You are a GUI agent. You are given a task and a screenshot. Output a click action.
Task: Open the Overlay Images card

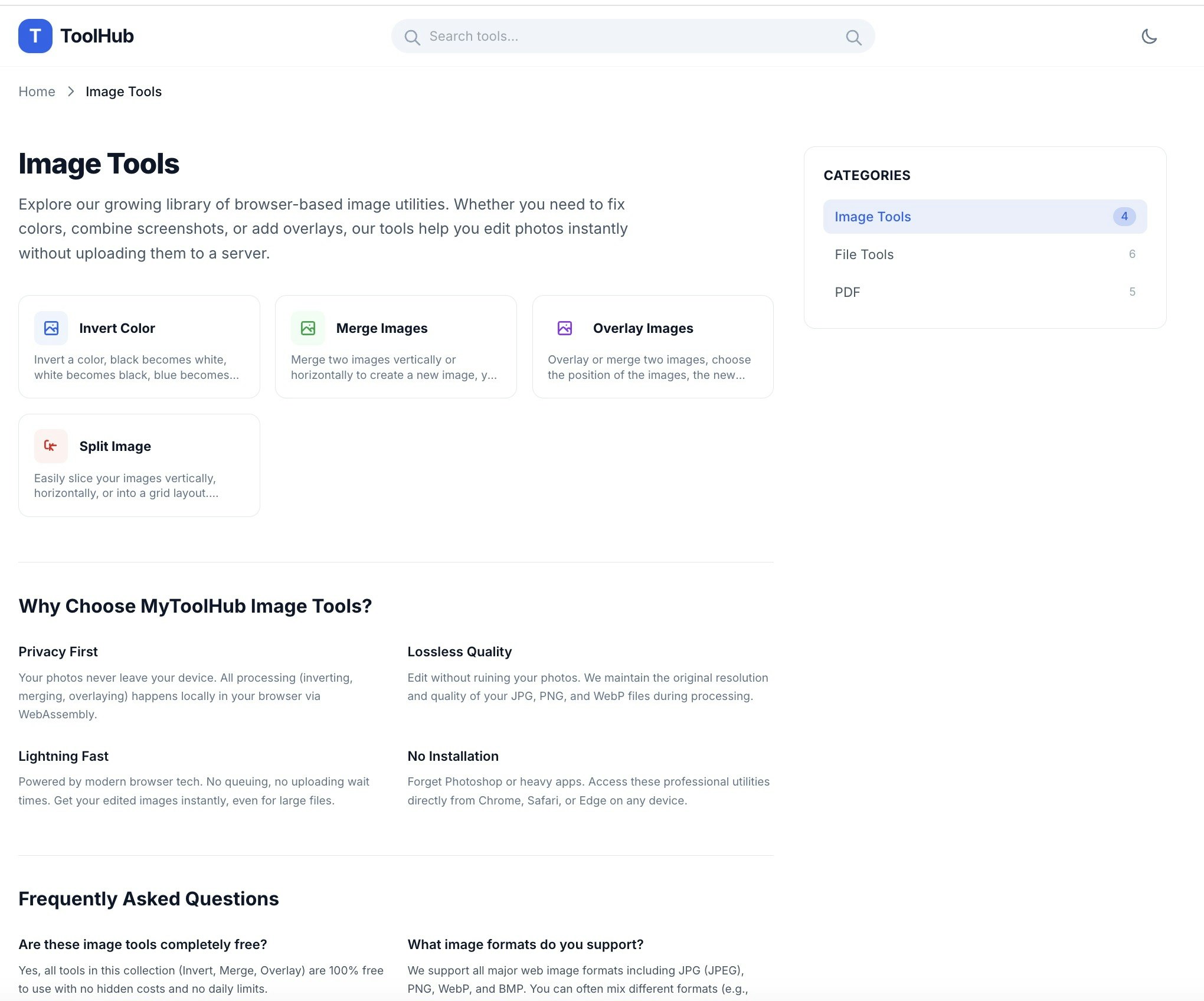click(x=652, y=346)
